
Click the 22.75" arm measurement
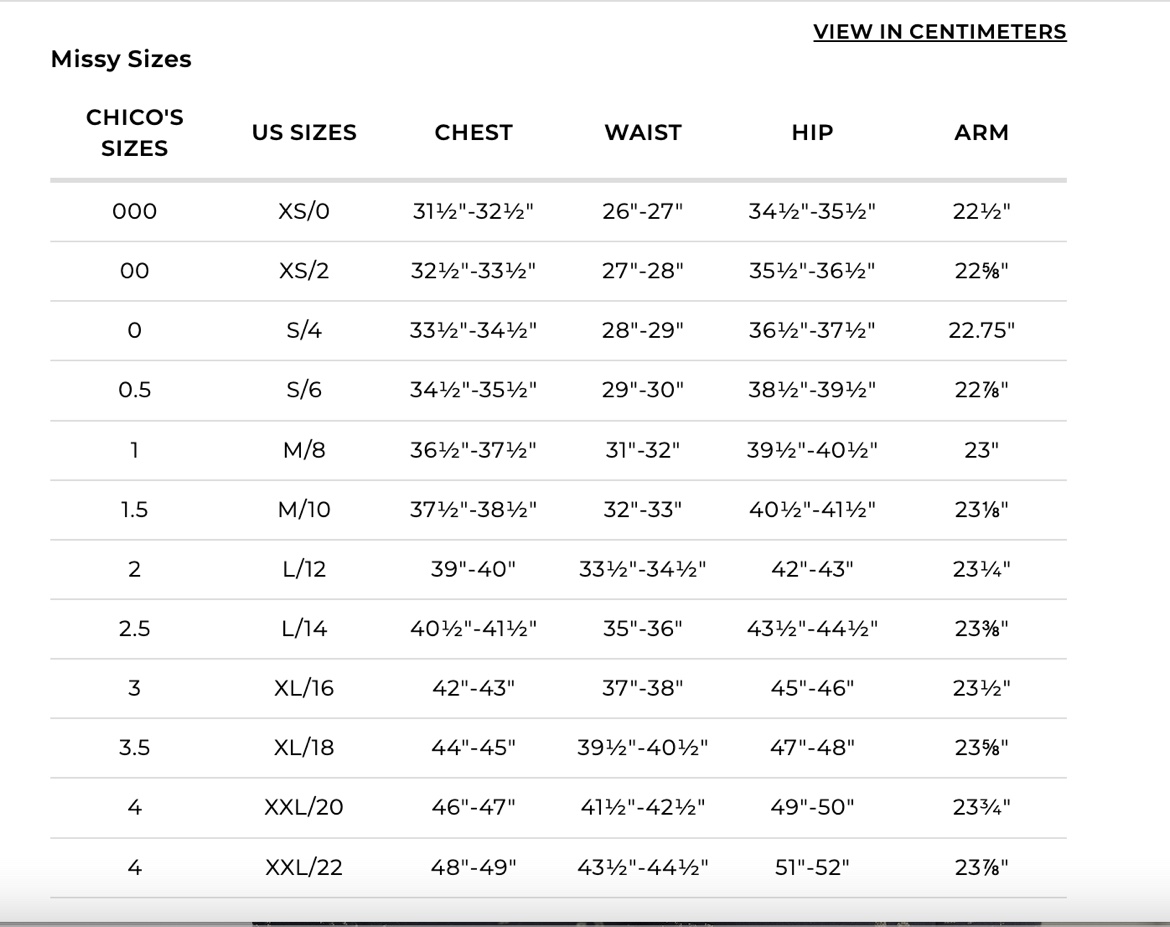pos(981,330)
